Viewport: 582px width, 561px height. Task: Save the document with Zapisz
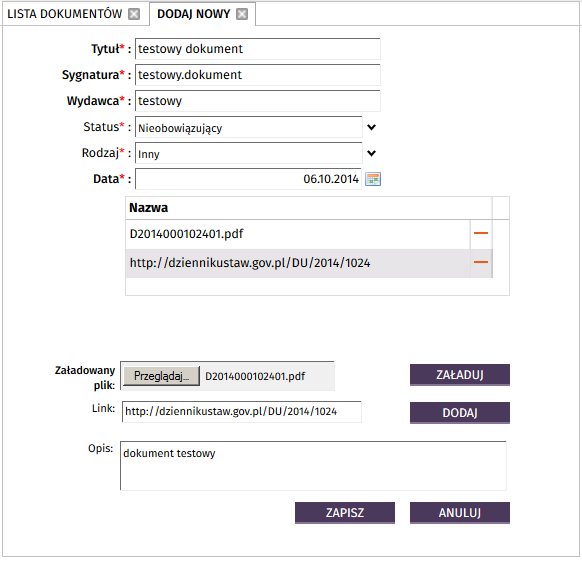(x=345, y=513)
